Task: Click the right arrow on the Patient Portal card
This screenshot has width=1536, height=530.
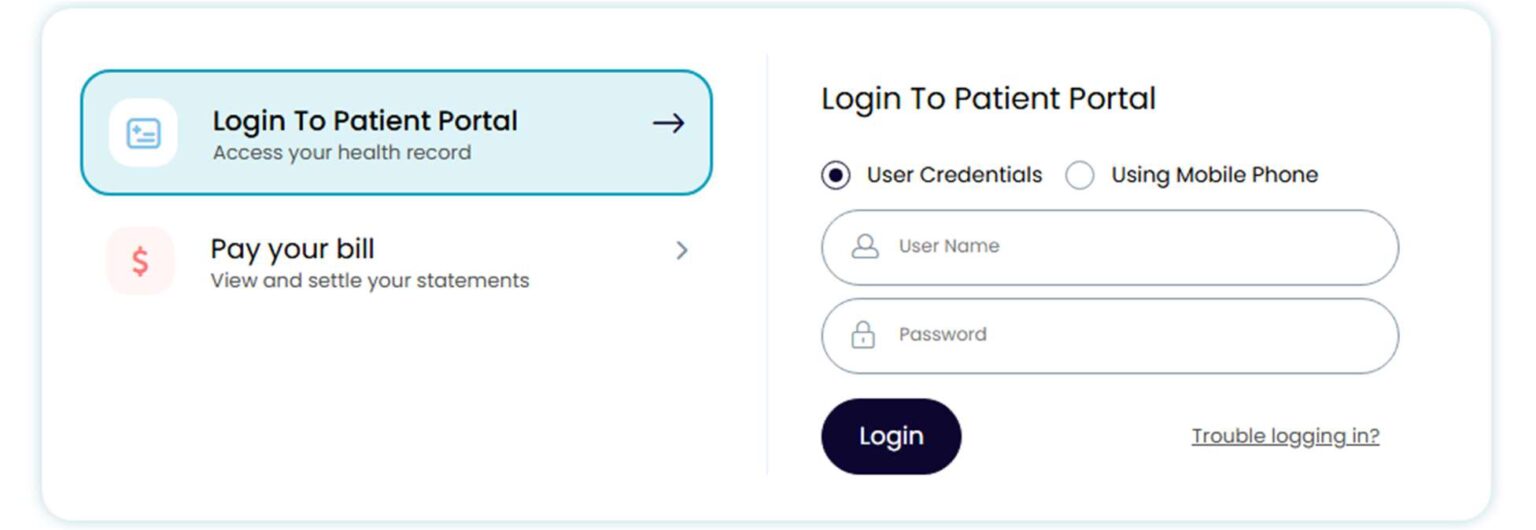Action: tap(668, 124)
